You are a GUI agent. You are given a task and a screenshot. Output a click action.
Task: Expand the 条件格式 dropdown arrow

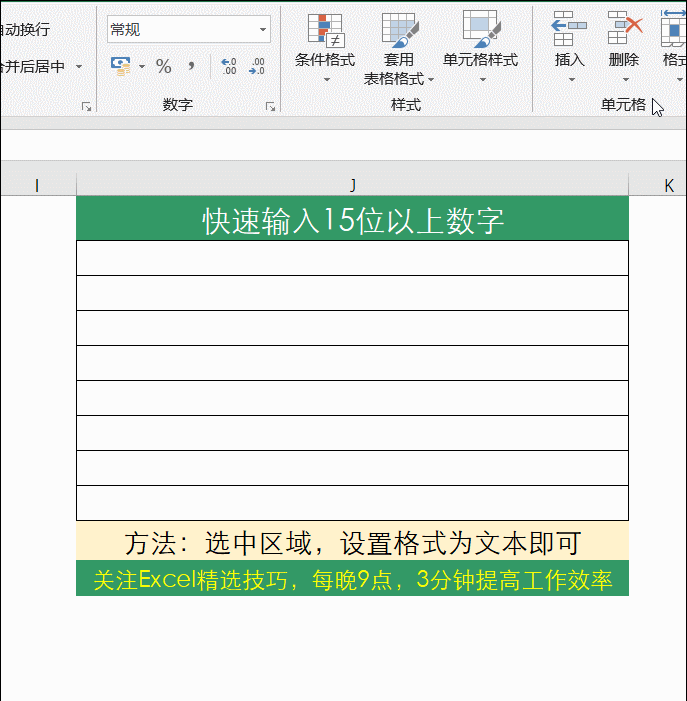(x=327, y=80)
